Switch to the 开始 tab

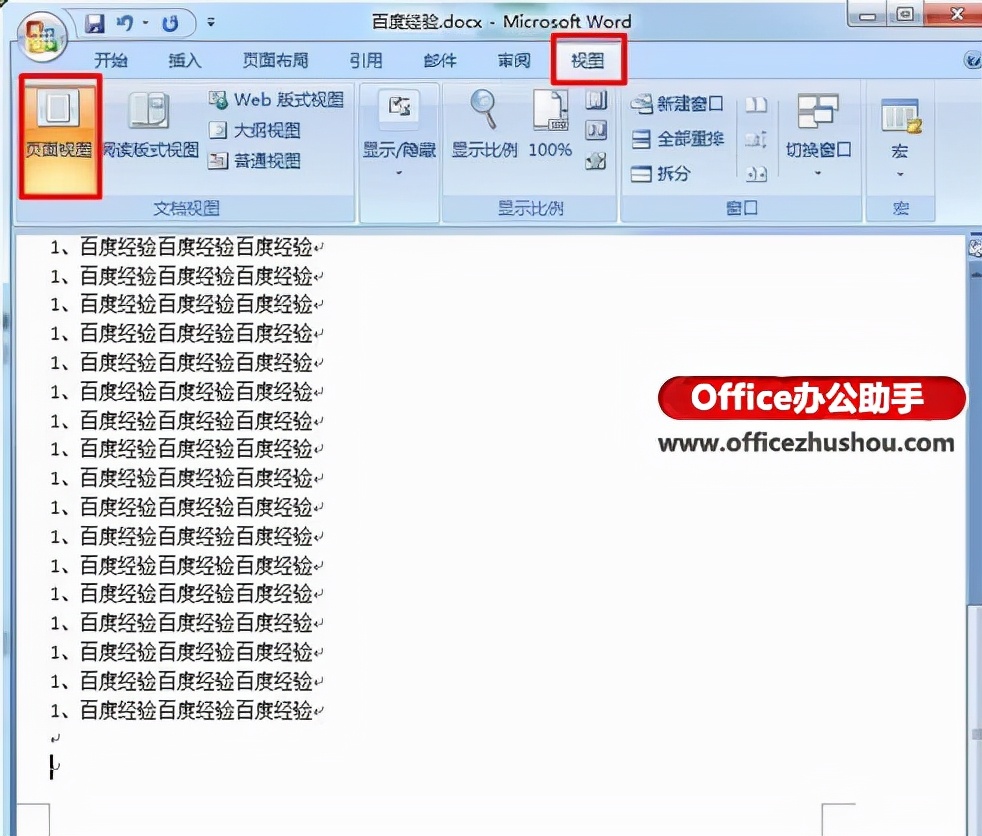click(110, 60)
